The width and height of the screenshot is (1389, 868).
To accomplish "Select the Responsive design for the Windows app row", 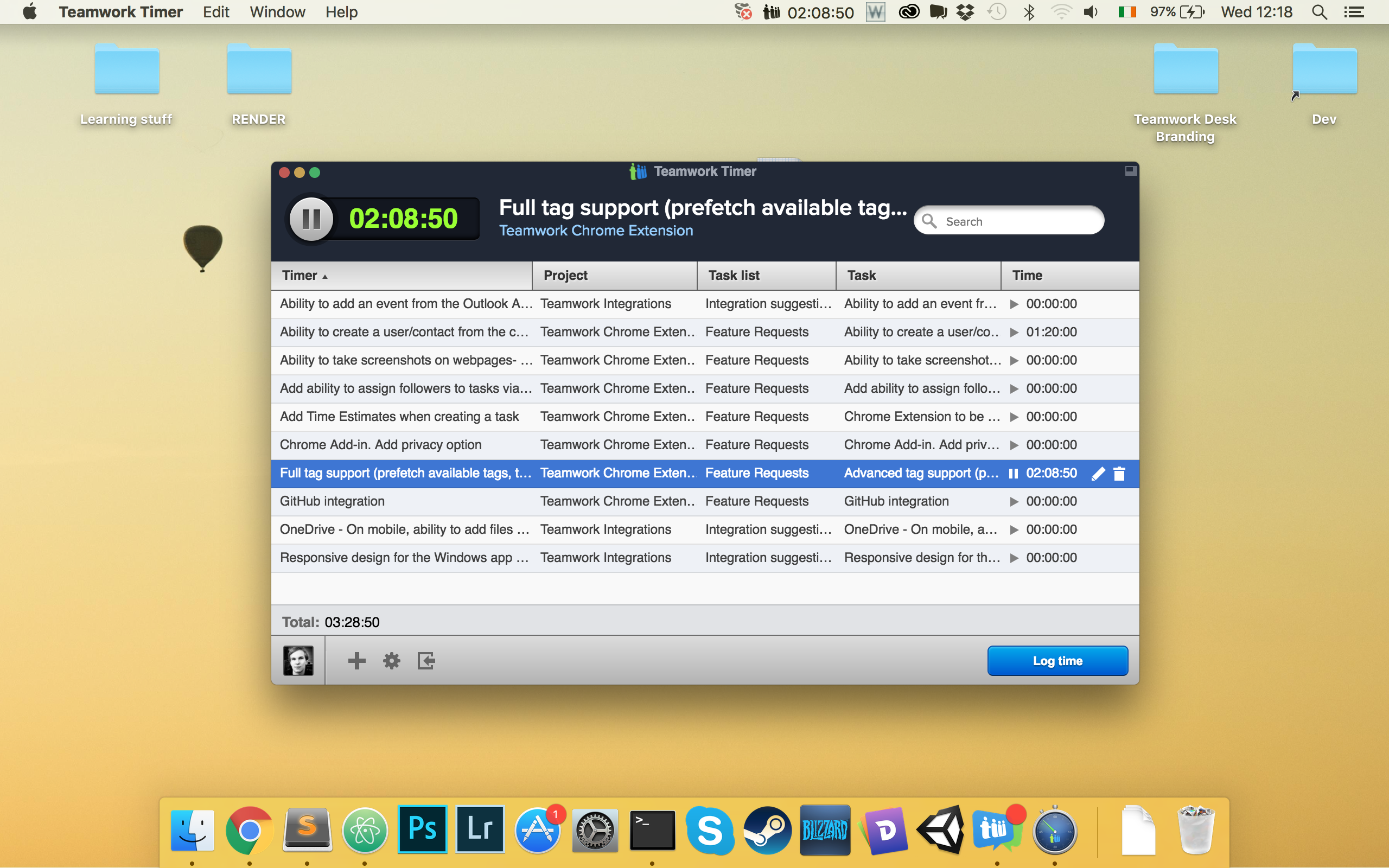I will tap(705, 558).
